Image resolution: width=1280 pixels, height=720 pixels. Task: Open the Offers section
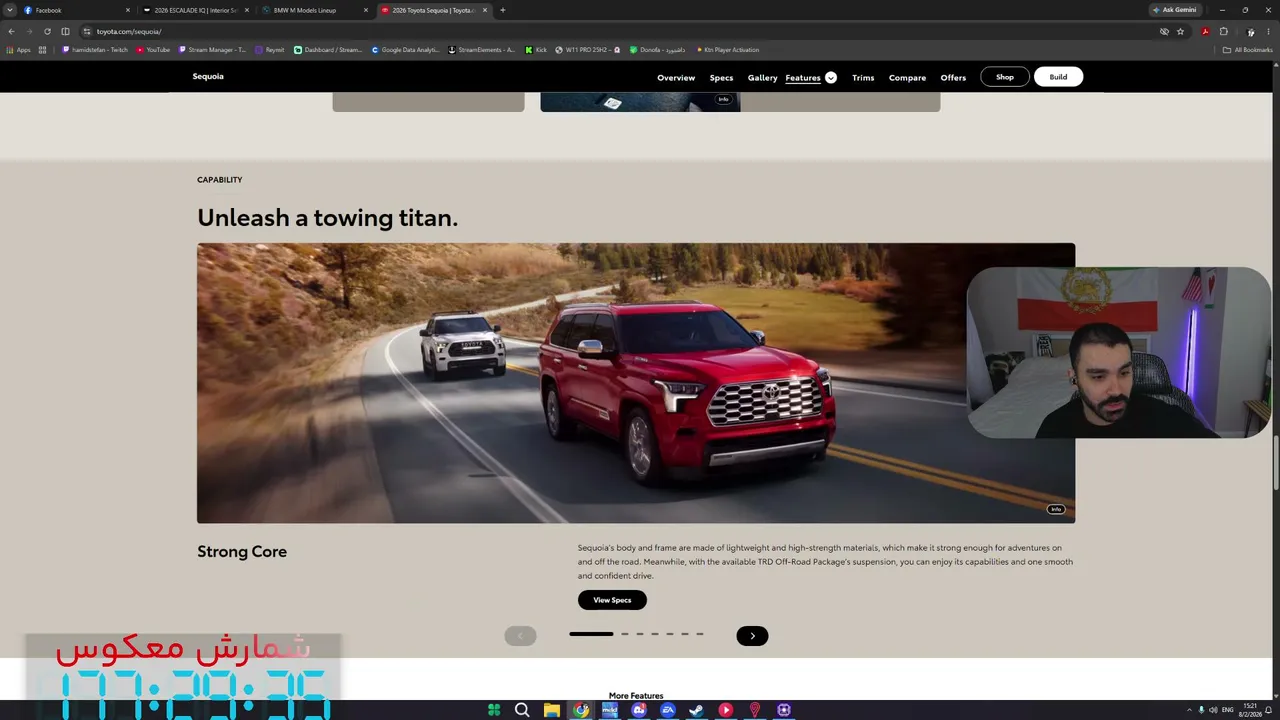[953, 77]
